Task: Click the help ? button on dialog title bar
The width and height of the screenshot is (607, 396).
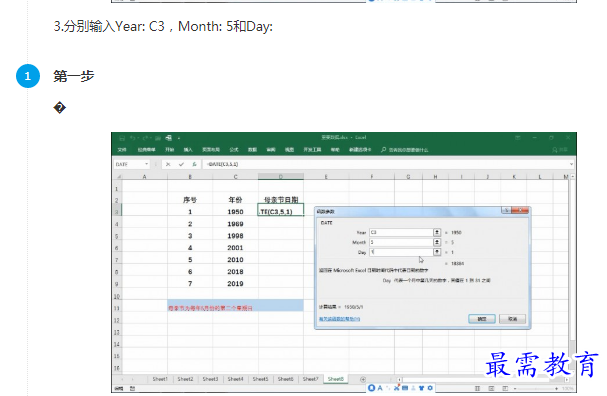Action: [x=506, y=211]
